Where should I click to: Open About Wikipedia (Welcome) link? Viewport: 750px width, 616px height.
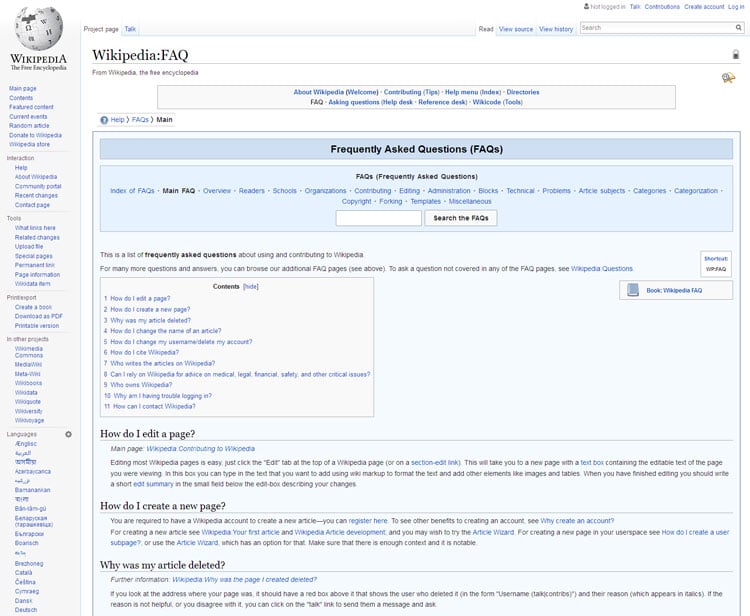pos(336,92)
